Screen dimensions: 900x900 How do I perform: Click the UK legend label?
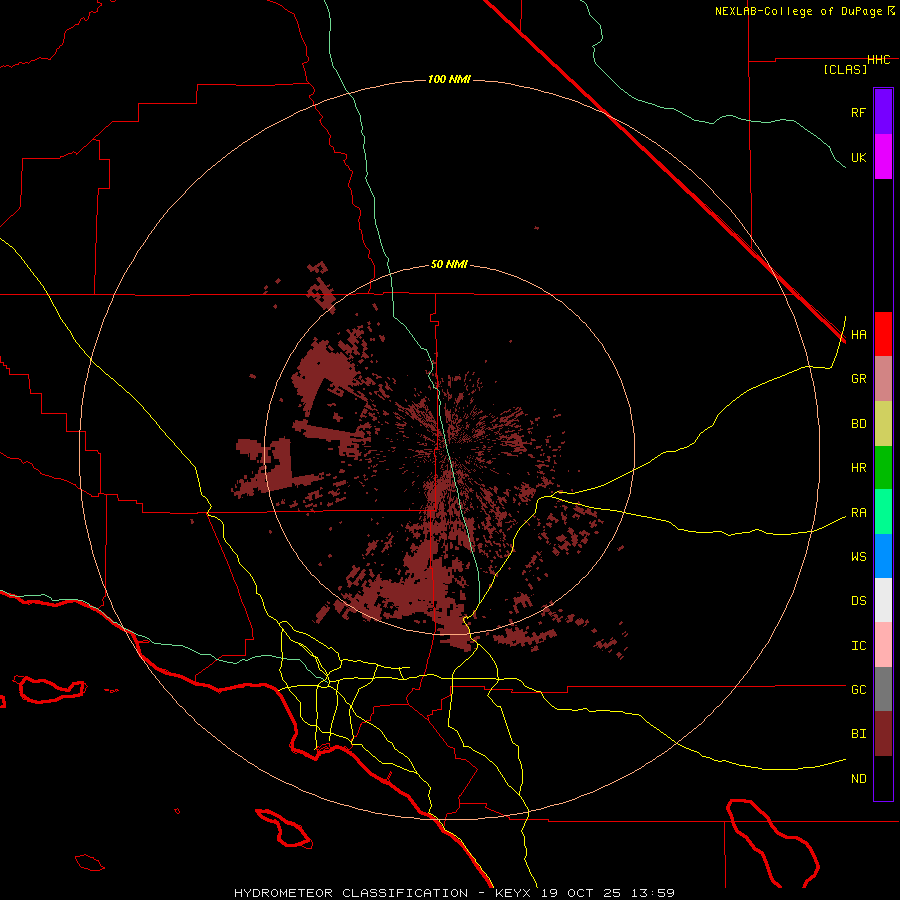point(858,157)
